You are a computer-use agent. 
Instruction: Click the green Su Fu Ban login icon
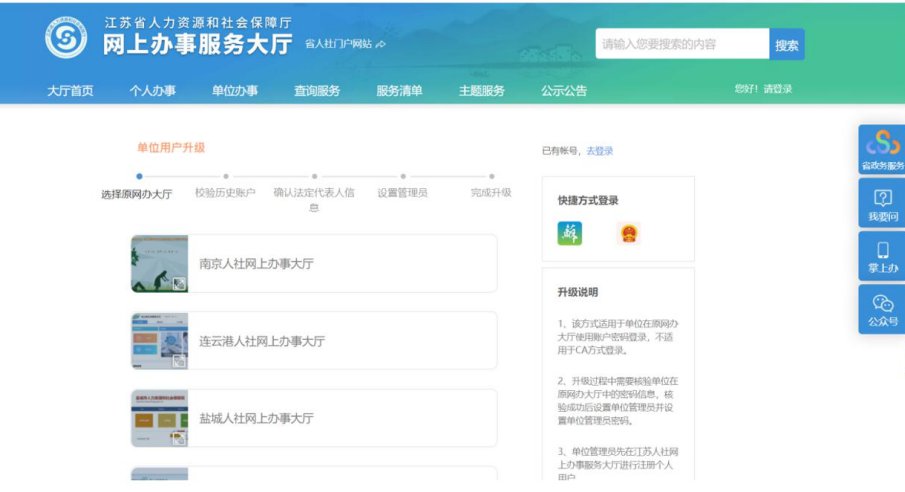tap(569, 234)
